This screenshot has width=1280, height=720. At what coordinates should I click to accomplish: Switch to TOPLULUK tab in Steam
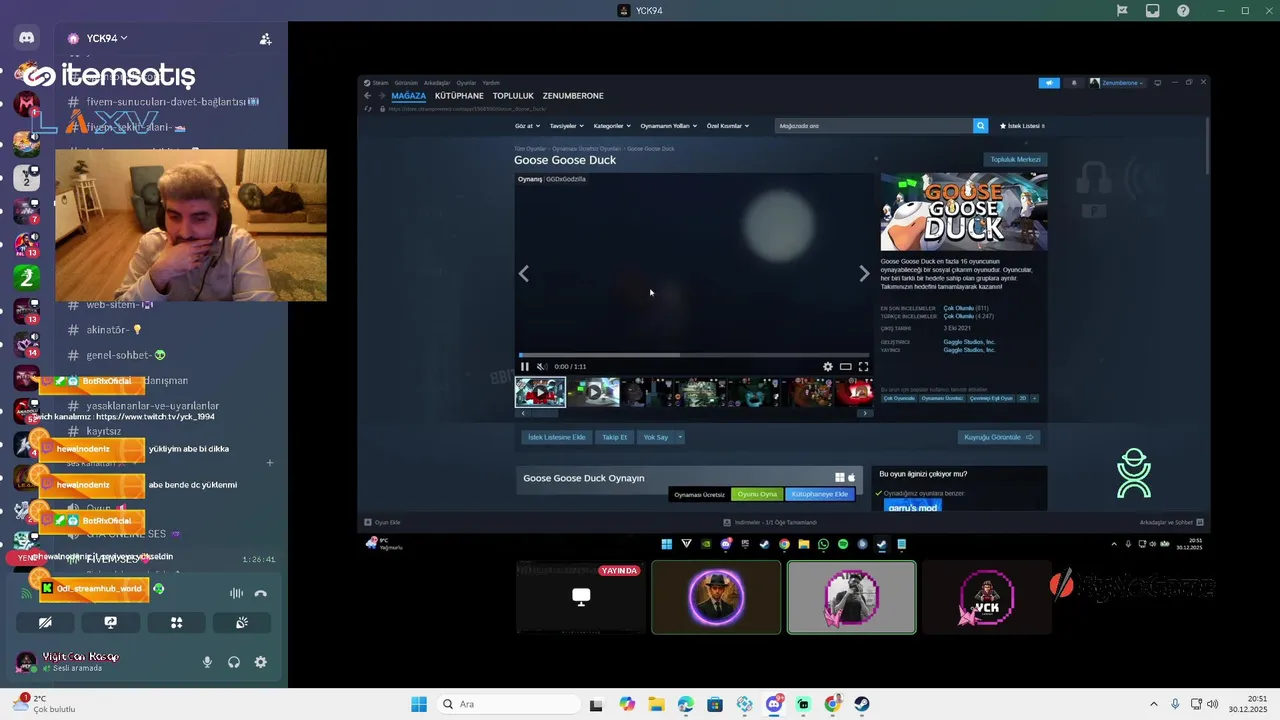point(513,96)
